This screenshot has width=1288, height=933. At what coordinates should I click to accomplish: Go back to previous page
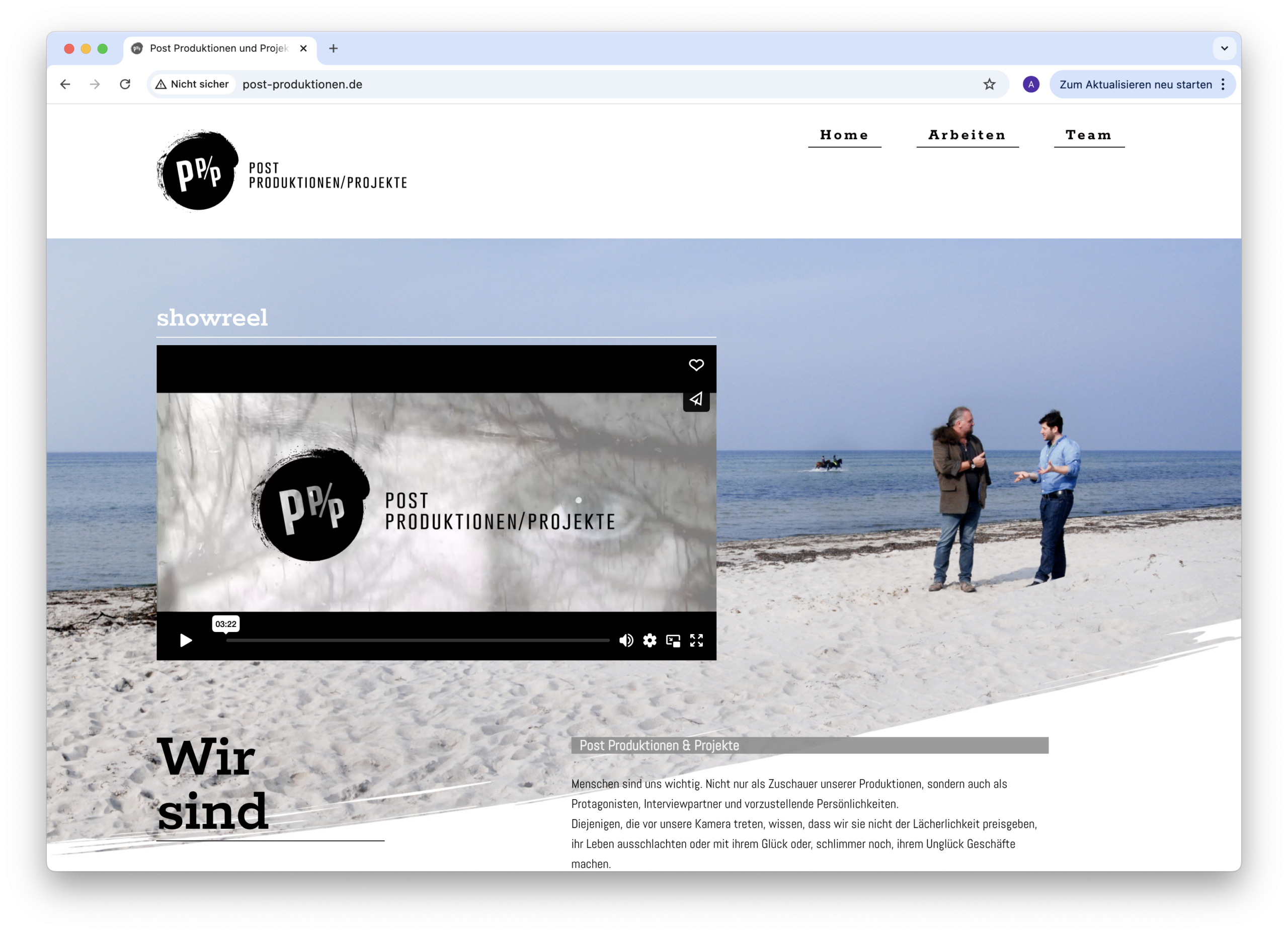tap(65, 84)
